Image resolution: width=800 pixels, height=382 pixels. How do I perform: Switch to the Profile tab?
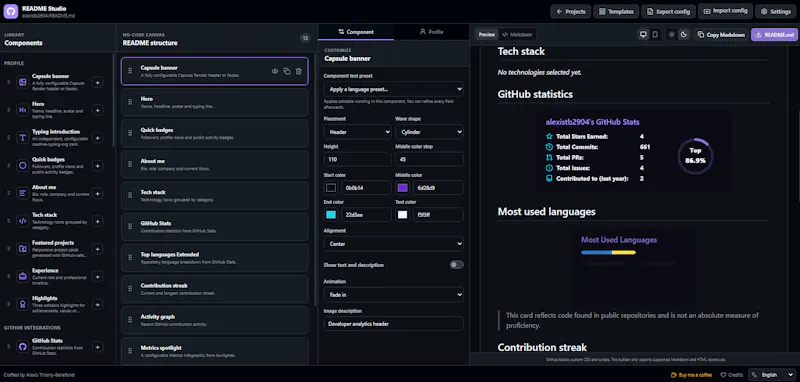click(431, 32)
